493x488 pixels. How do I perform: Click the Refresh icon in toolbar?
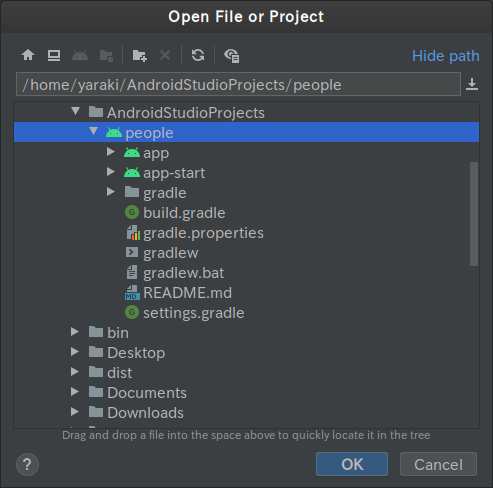tap(198, 55)
